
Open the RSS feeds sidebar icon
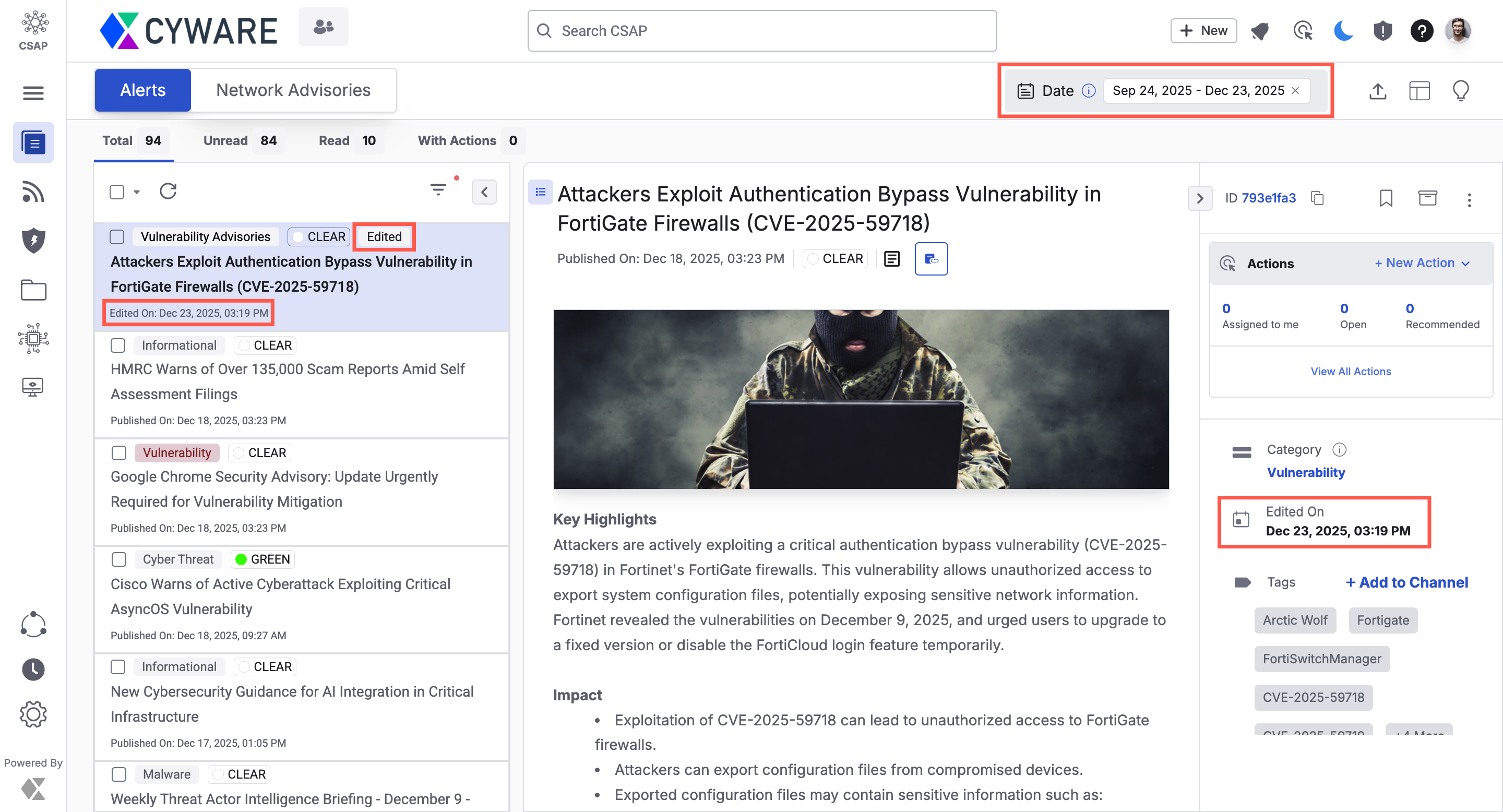click(33, 192)
